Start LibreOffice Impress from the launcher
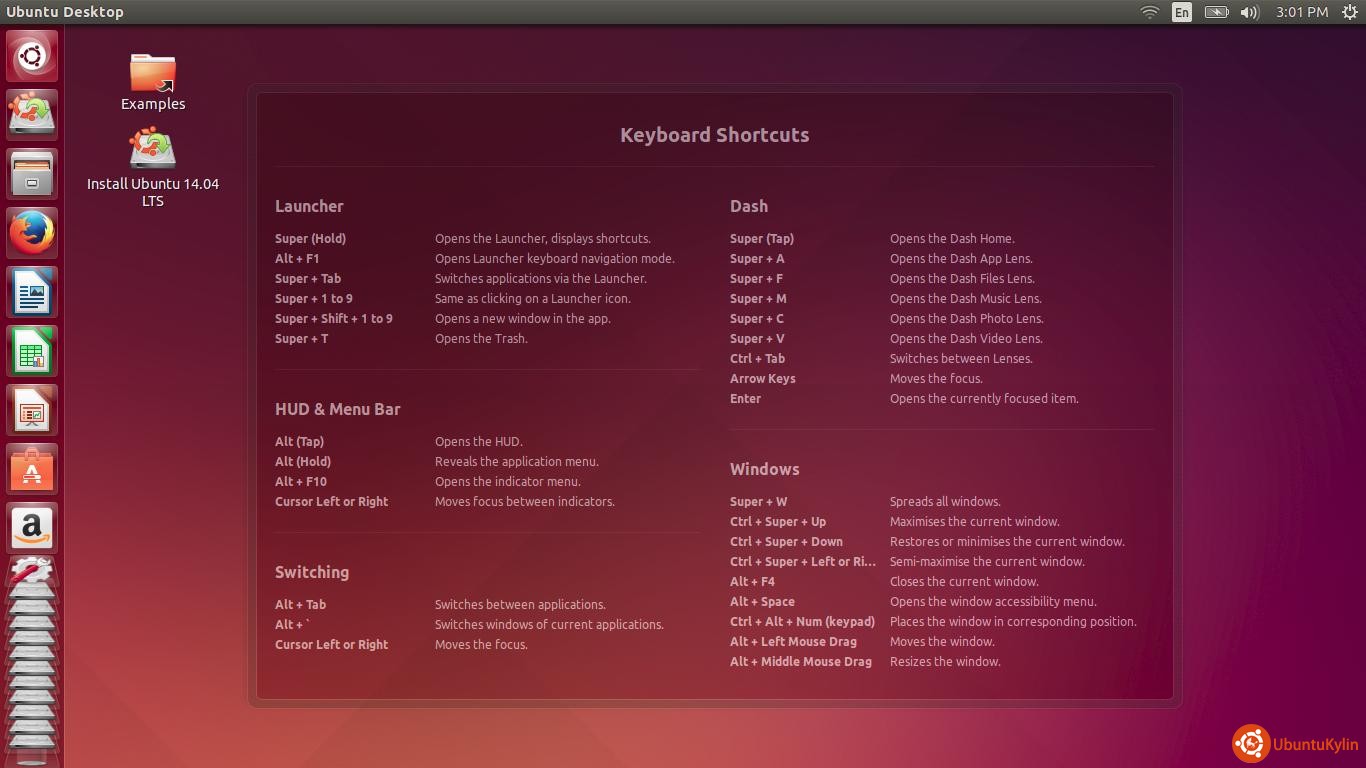This screenshot has height=768, width=1366. tap(32, 410)
